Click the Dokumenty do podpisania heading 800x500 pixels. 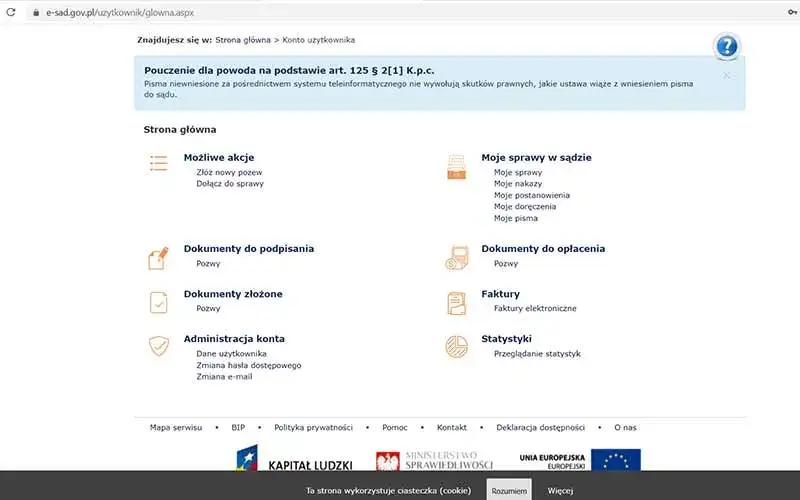248,248
